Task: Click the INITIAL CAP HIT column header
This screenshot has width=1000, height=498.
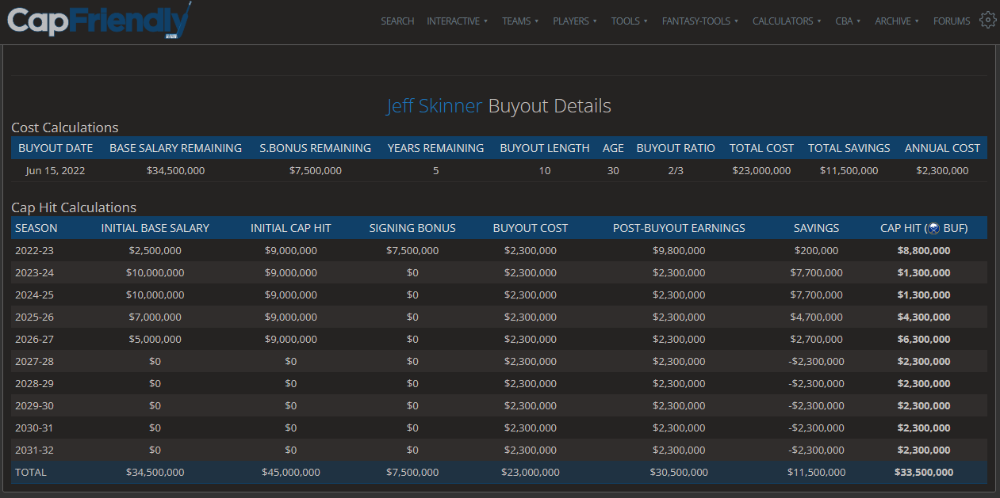Action: (x=291, y=228)
